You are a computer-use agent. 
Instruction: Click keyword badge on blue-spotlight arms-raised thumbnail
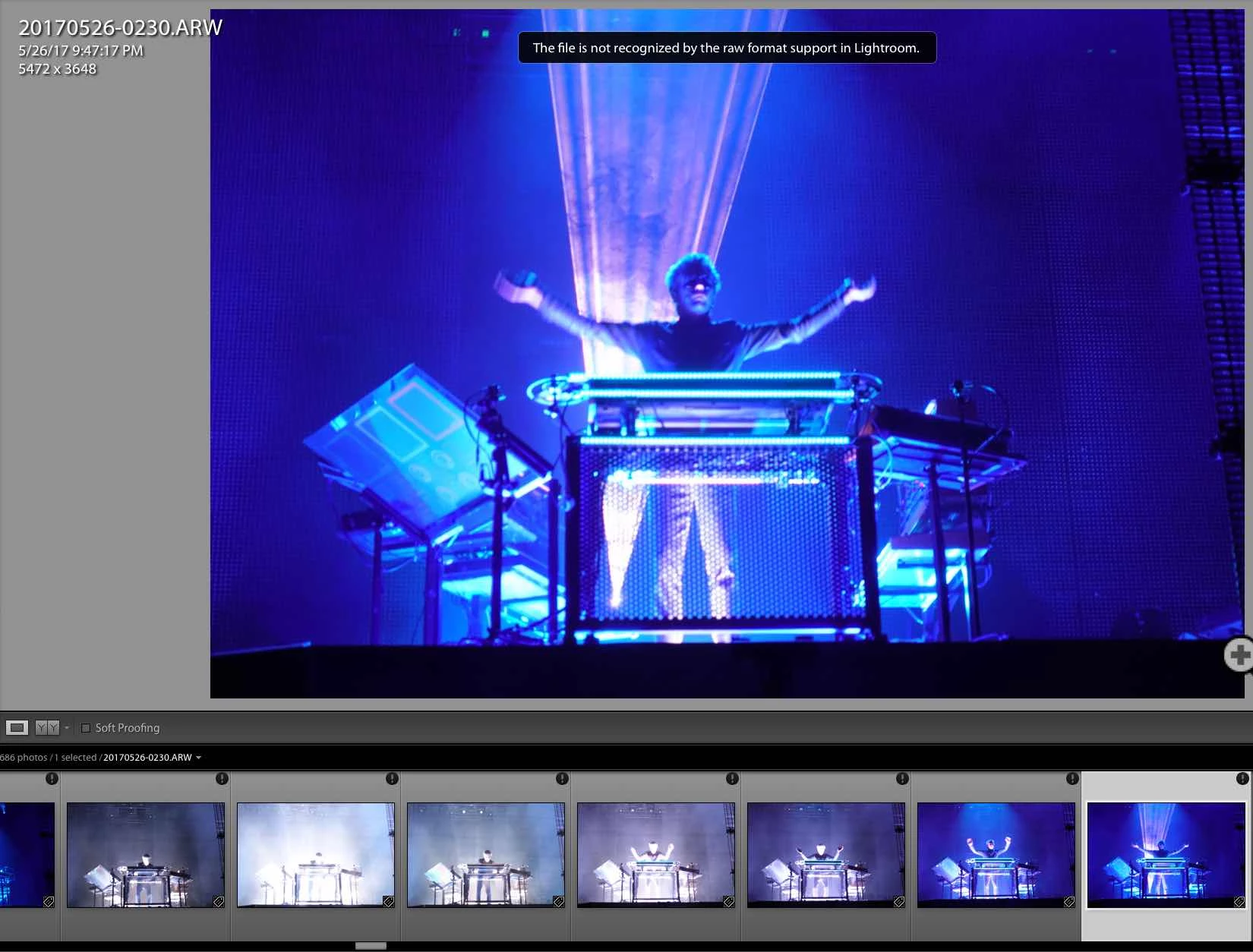pyautogui.click(x=1068, y=902)
